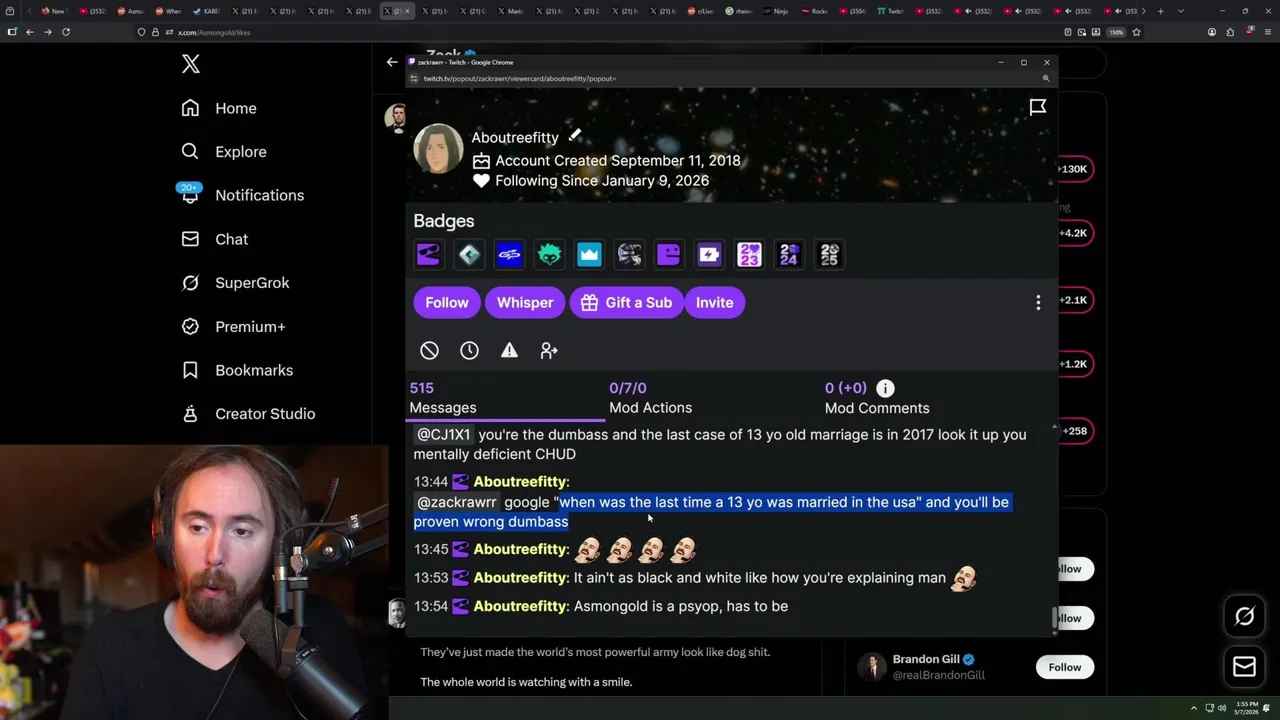Click the warn user triangle icon

tap(509, 350)
